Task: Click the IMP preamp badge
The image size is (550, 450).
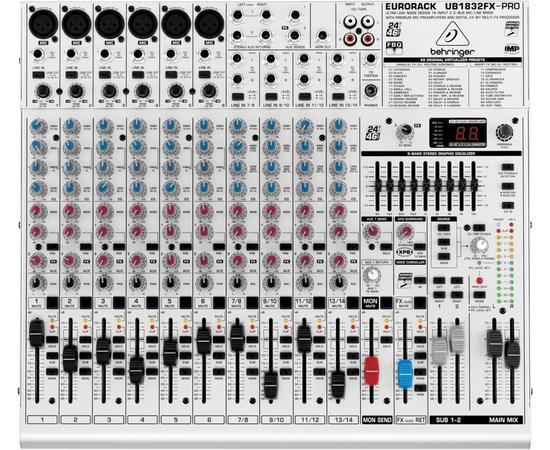Action: coord(512,49)
